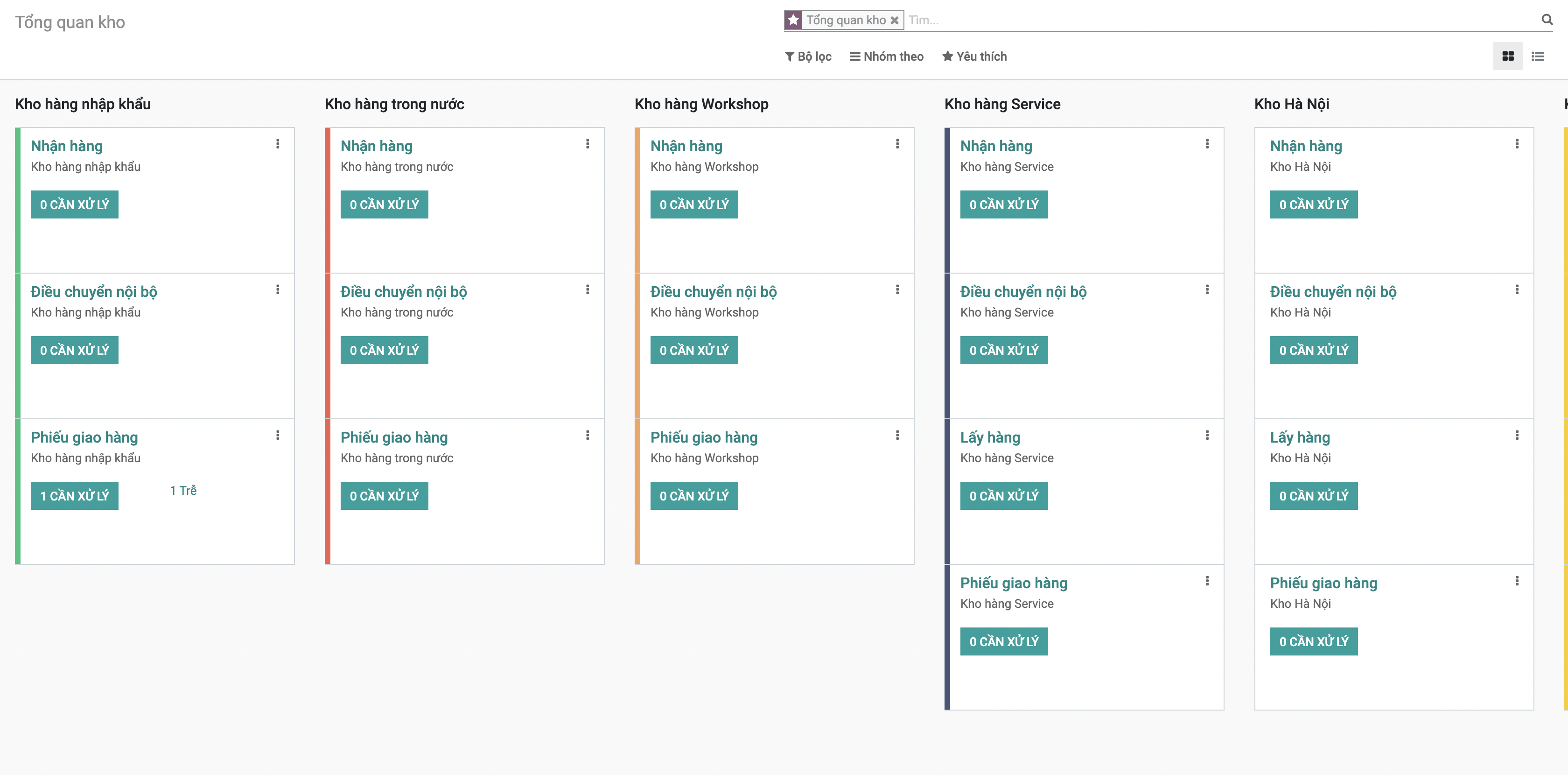Open Phiếu giao hàng title in Kho hàng Service
Viewport: 1568px width, 775px height.
click(x=1013, y=583)
